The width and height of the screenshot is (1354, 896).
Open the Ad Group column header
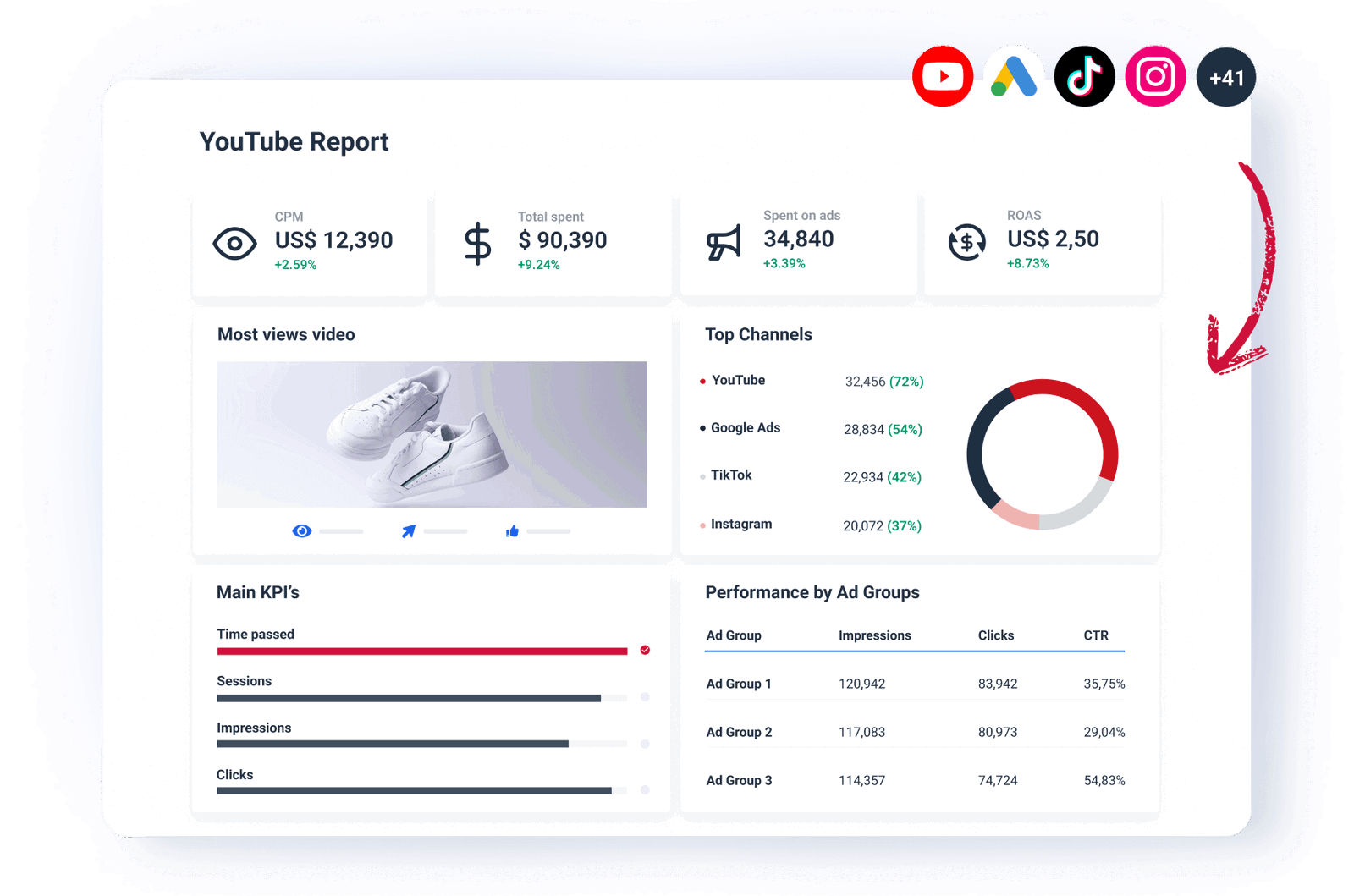coord(734,635)
